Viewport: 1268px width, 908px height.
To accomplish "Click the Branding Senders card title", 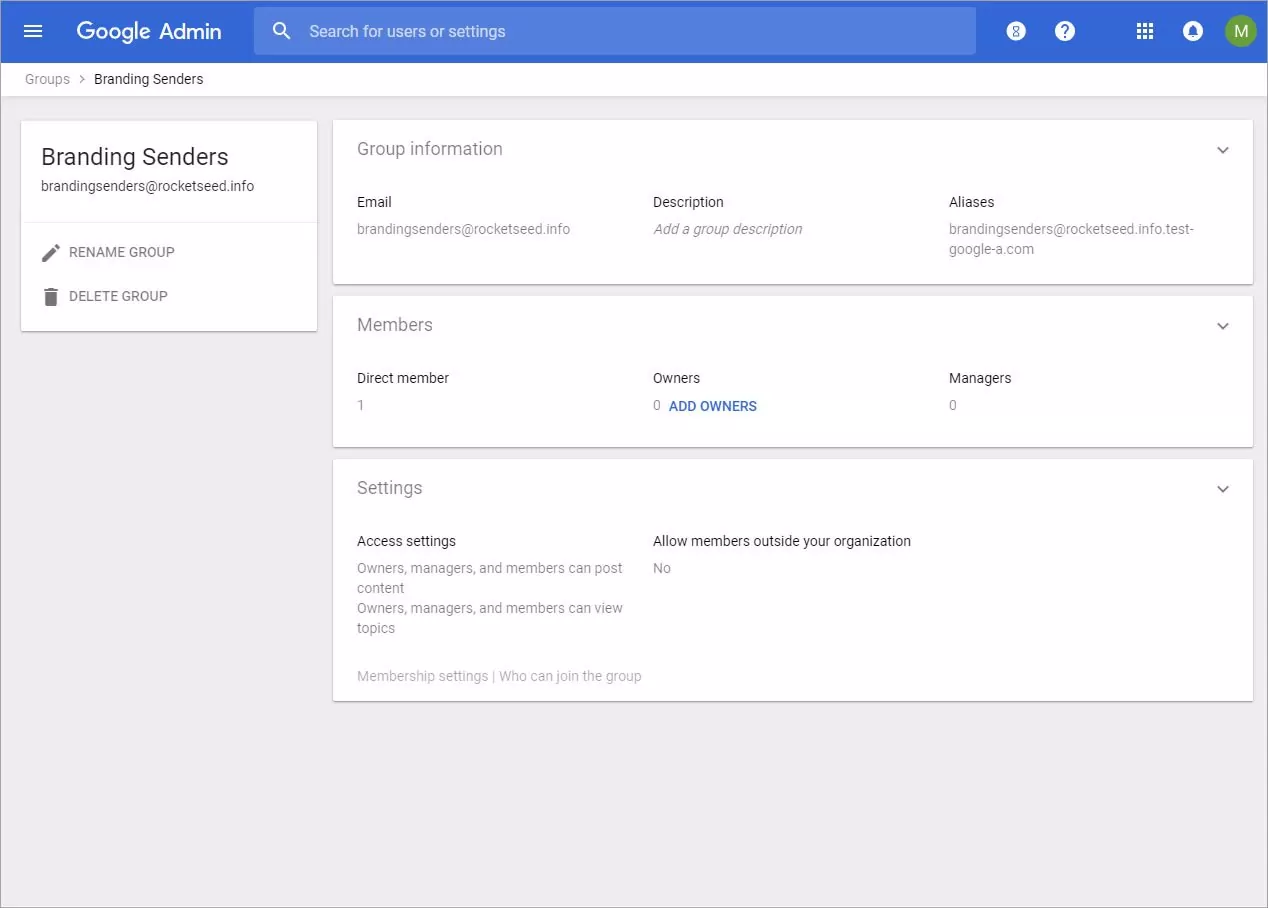I will (x=135, y=157).
